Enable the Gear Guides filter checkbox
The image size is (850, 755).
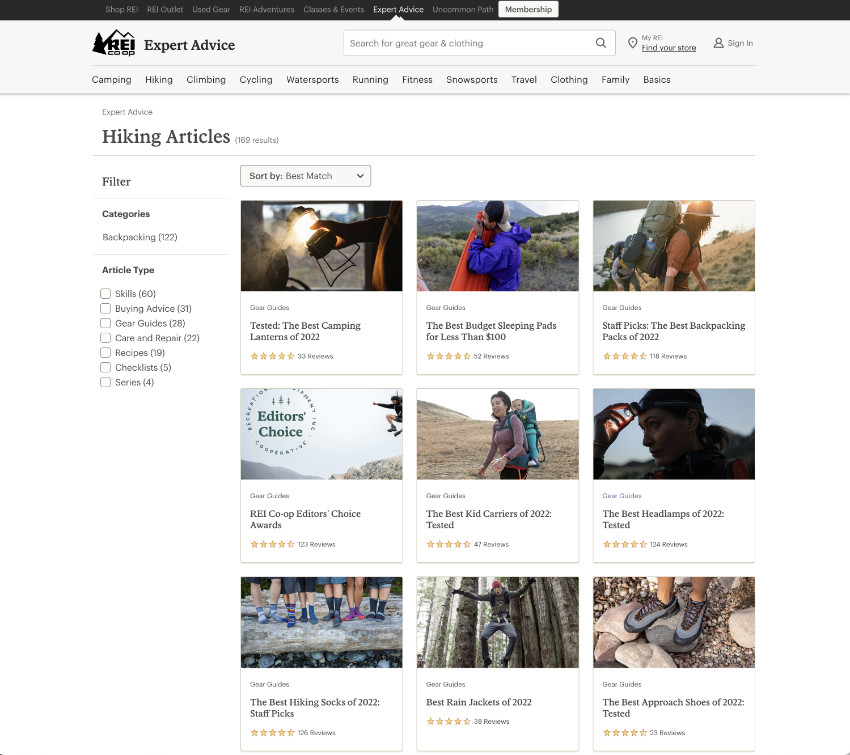click(x=106, y=323)
